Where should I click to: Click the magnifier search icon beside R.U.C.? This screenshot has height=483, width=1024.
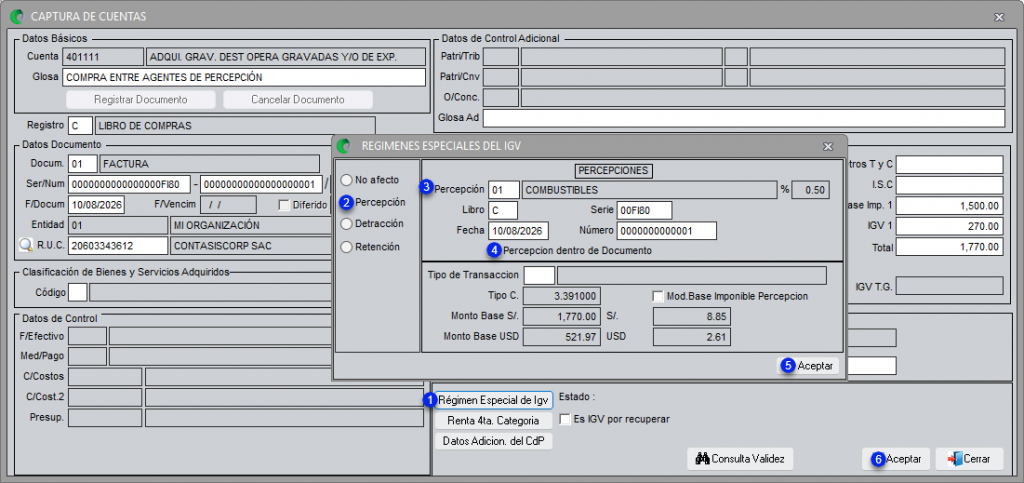click(x=25, y=245)
